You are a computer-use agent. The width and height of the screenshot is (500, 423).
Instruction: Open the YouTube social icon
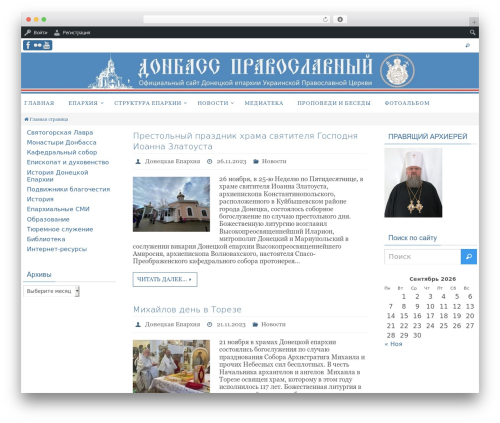tap(47, 45)
